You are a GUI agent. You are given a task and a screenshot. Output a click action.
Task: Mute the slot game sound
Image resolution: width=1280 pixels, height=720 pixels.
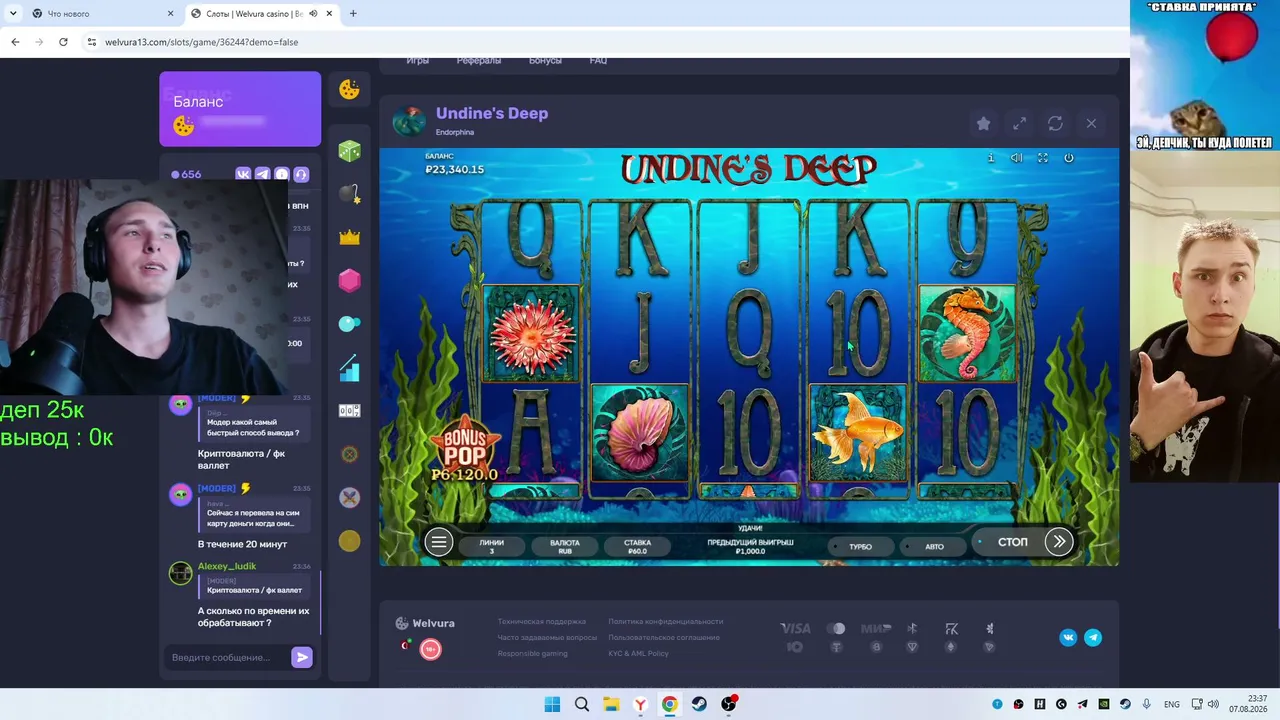(x=1016, y=158)
